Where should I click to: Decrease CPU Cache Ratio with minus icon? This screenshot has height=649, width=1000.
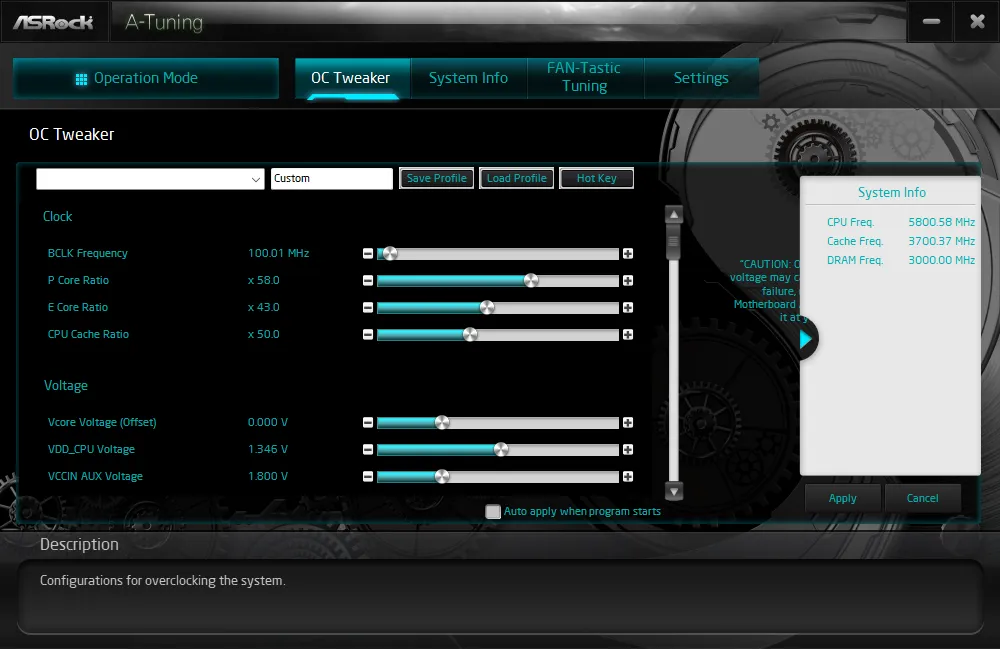coord(368,335)
